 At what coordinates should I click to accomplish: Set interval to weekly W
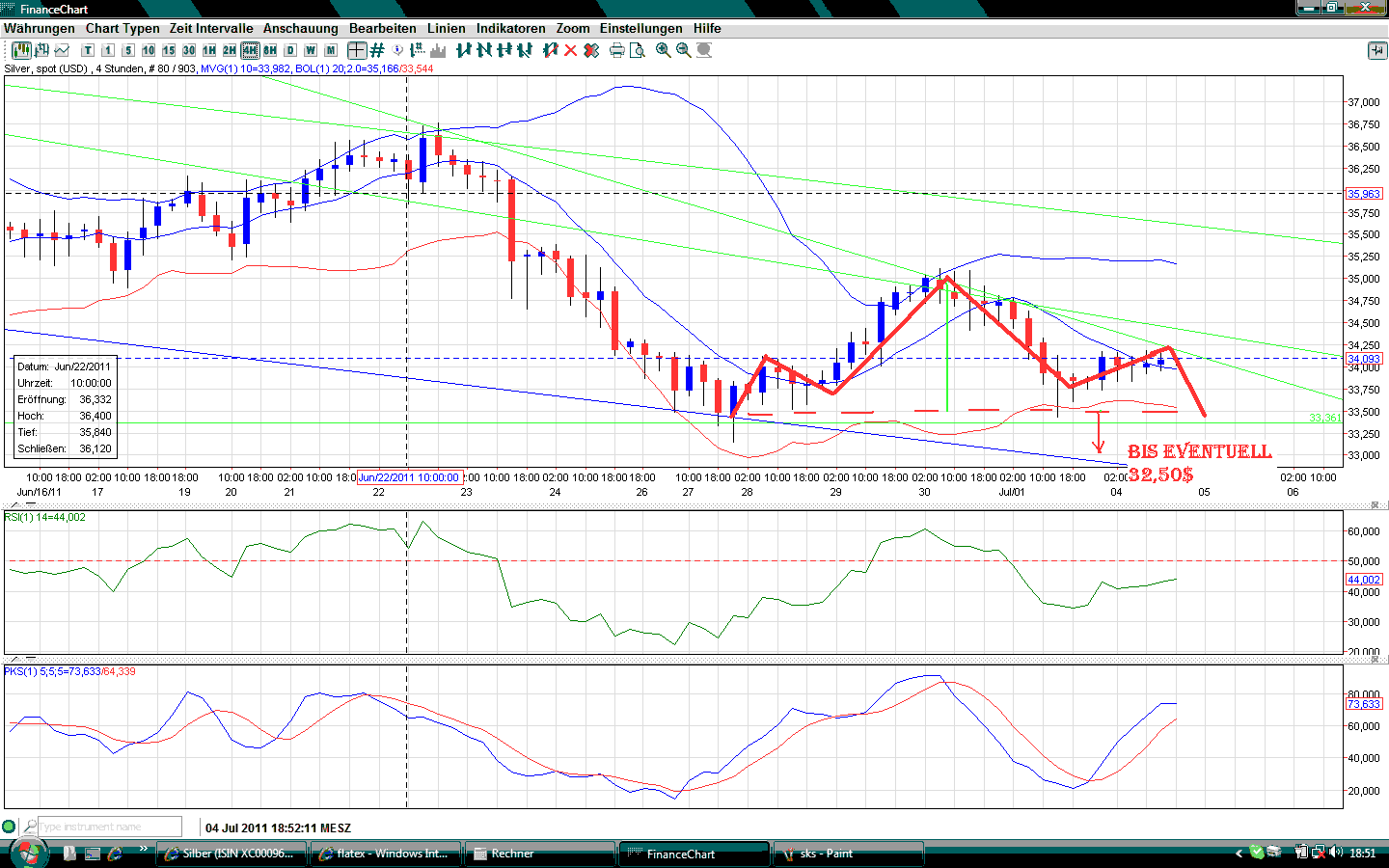point(311,50)
